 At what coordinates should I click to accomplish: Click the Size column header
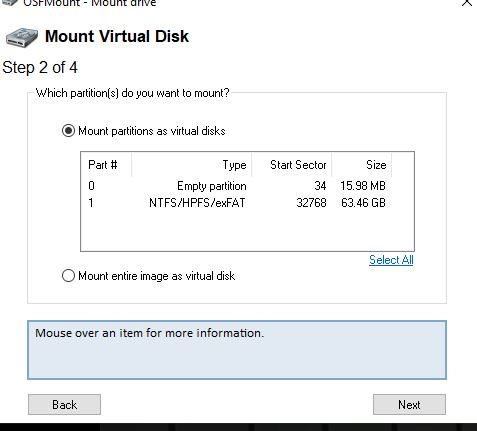click(x=362, y=165)
